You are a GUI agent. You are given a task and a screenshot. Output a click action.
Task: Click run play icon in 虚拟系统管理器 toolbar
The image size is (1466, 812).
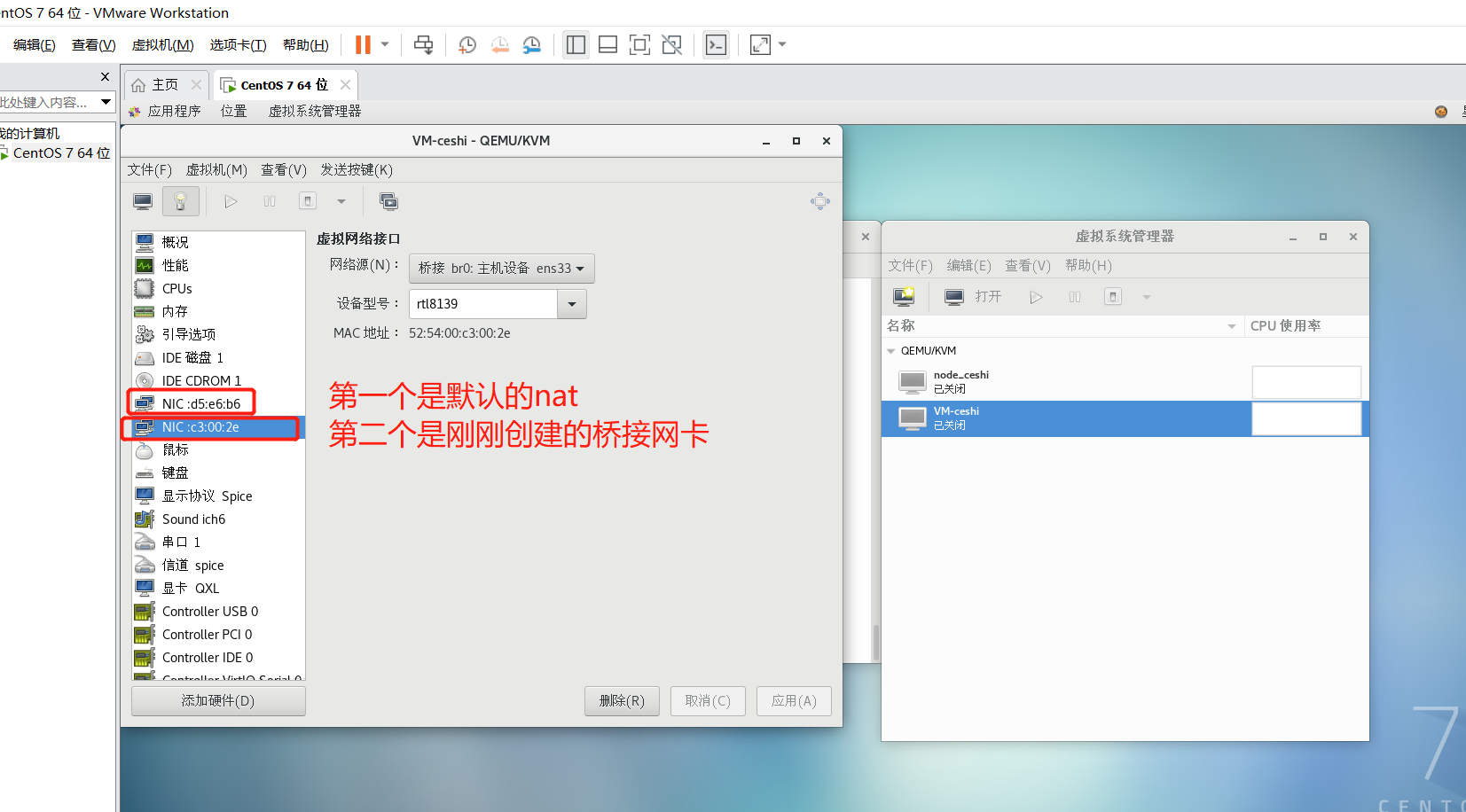pyautogui.click(x=1036, y=297)
